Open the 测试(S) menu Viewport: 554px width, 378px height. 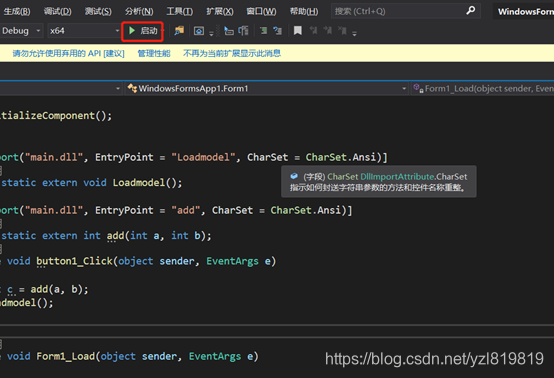coord(98,11)
